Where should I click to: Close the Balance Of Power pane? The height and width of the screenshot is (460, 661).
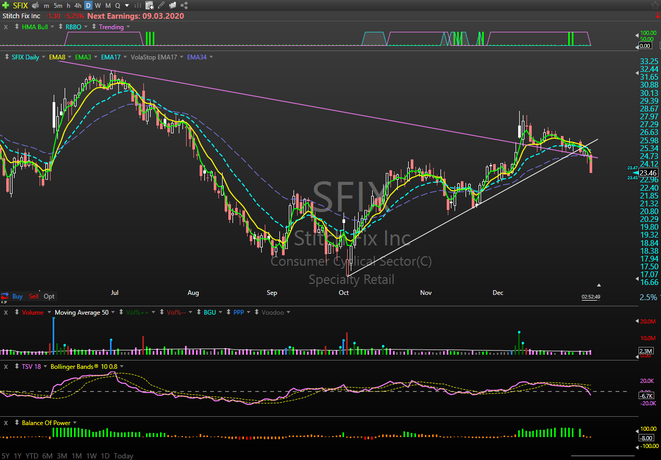[x=6, y=422]
